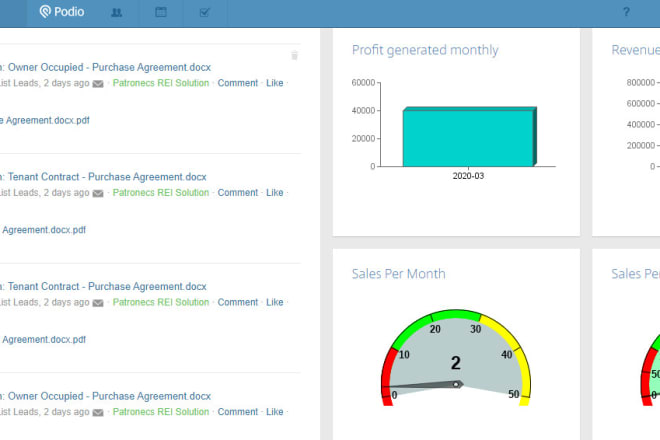The image size is (660, 440).
Task: Open the help question mark icon
Action: 626,12
